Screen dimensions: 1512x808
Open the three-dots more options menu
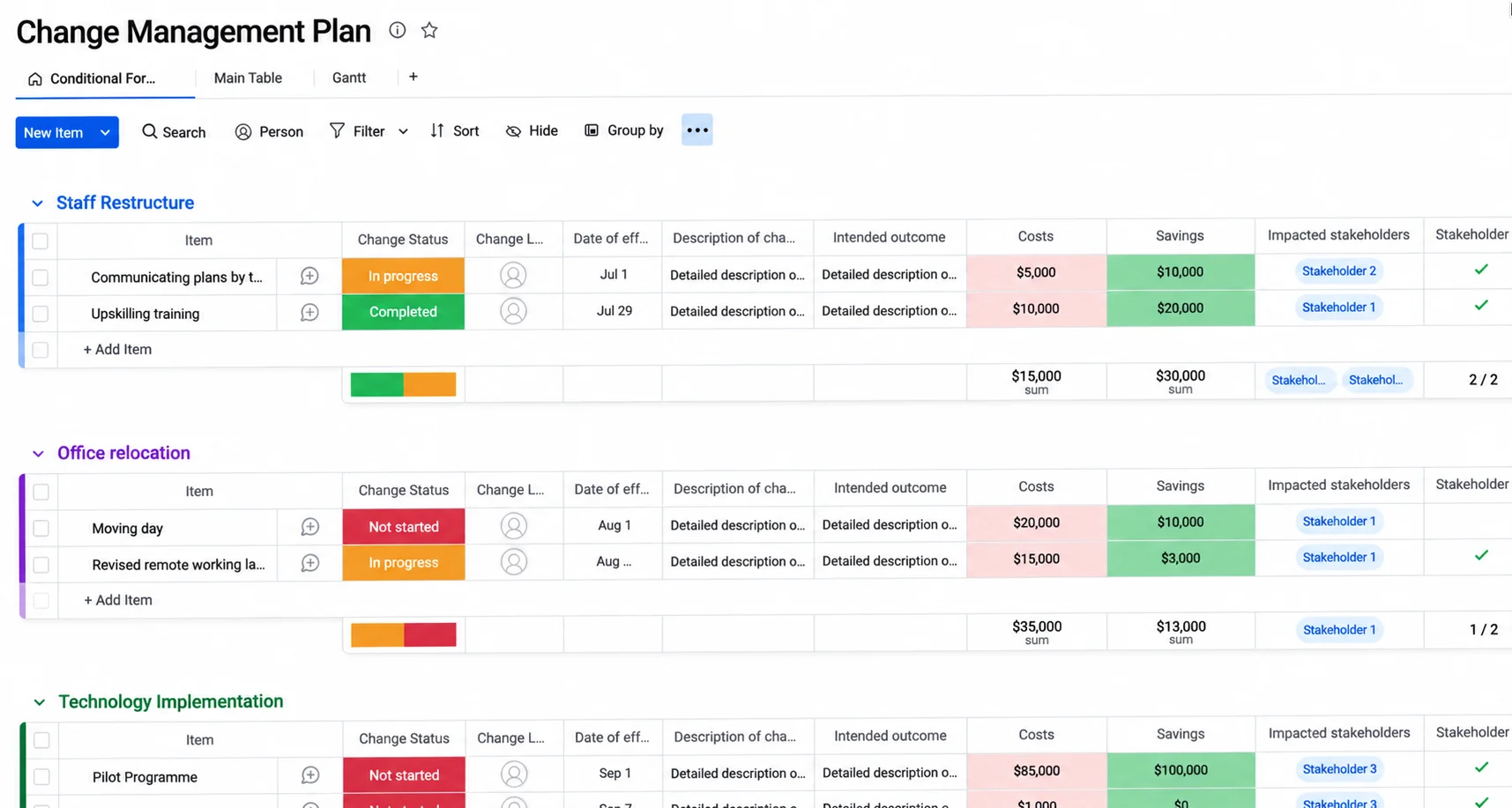pyautogui.click(x=697, y=130)
